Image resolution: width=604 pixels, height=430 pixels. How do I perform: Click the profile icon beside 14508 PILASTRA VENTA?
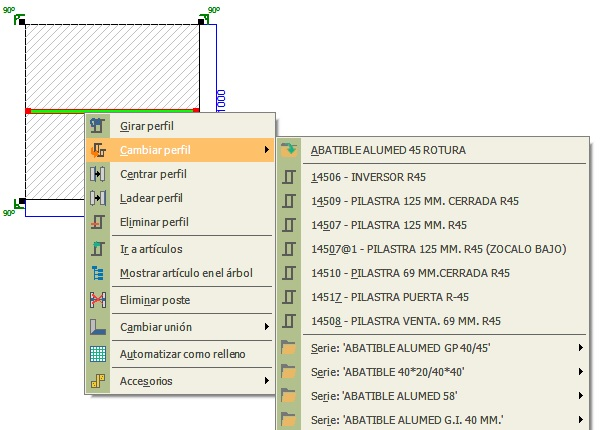tap(289, 321)
